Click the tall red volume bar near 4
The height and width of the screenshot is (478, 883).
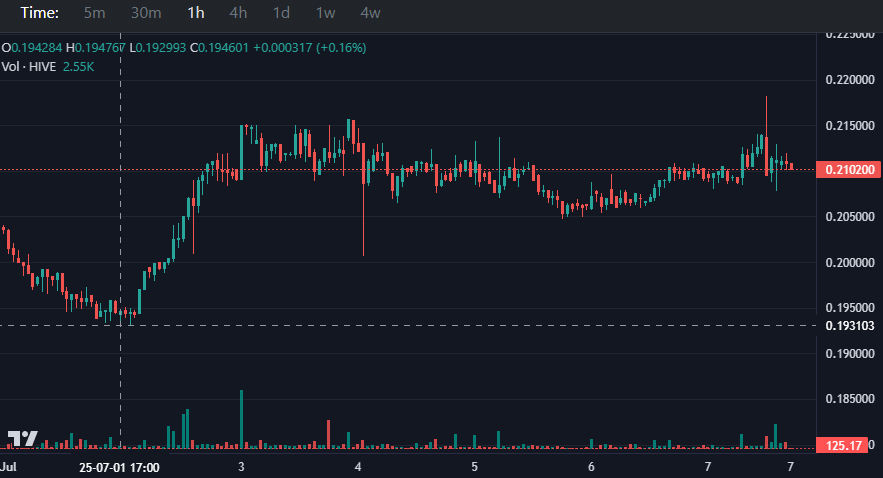point(329,434)
